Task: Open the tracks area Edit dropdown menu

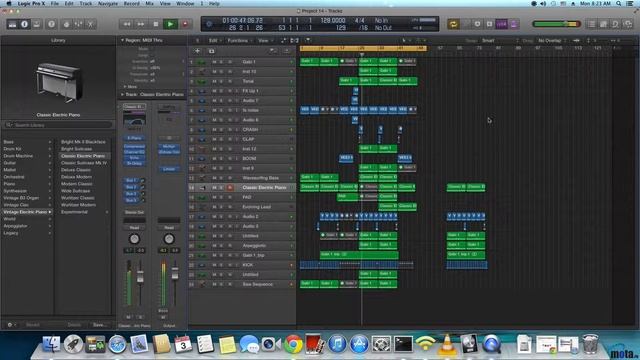Action: [214, 40]
